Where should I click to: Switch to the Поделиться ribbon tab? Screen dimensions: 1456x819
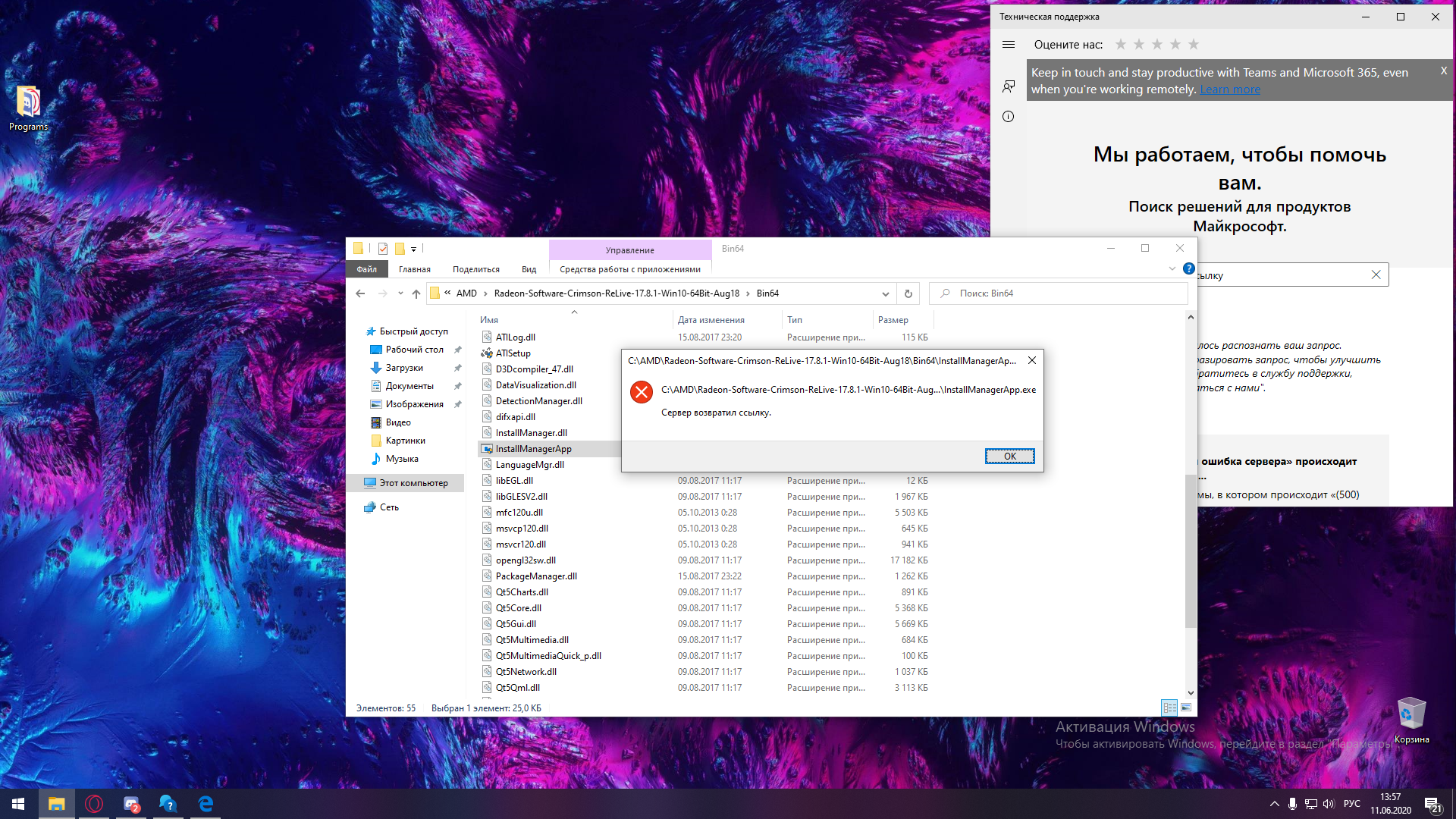pos(475,269)
